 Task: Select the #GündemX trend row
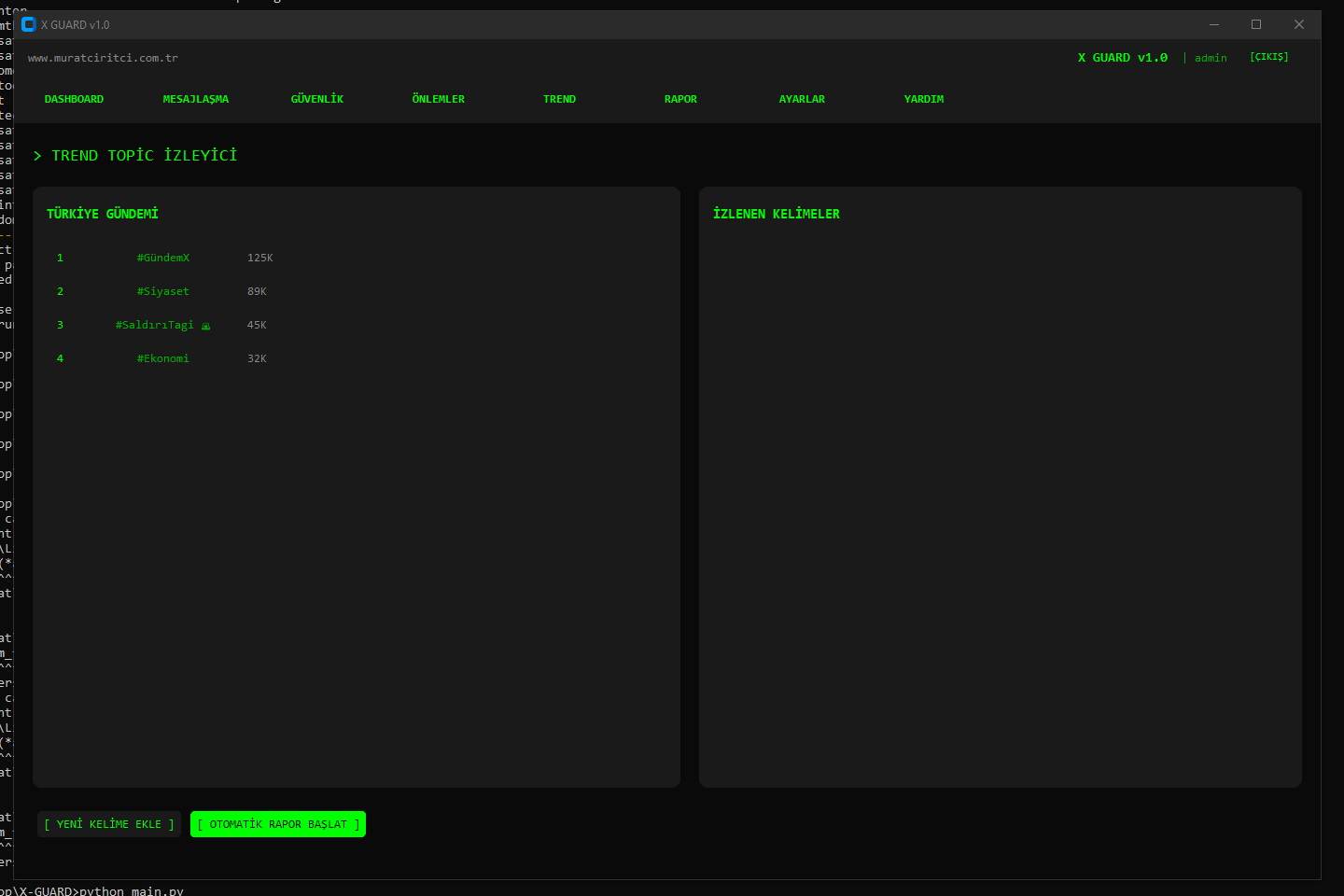[163, 258]
